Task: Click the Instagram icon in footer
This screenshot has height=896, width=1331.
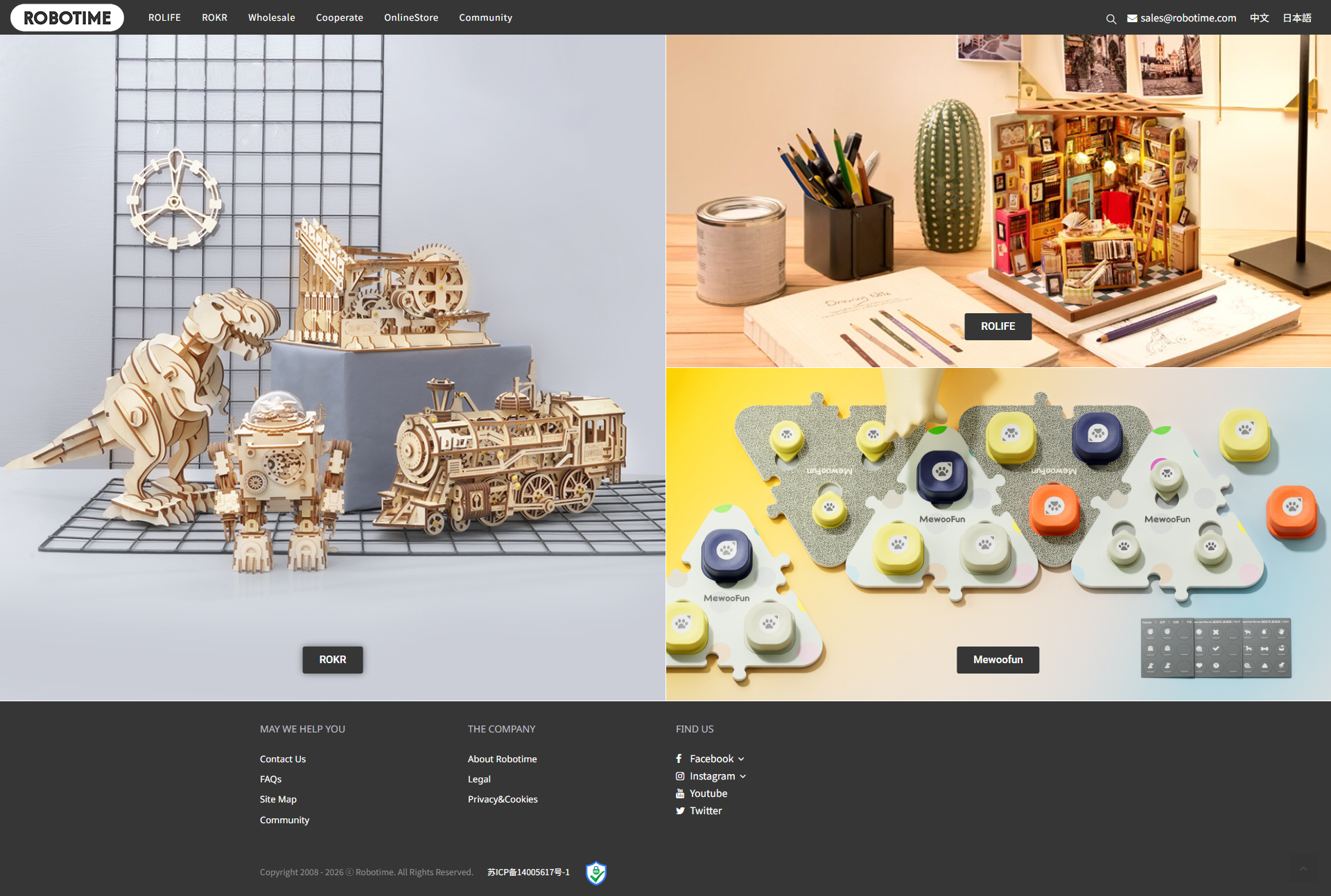Action: click(680, 776)
